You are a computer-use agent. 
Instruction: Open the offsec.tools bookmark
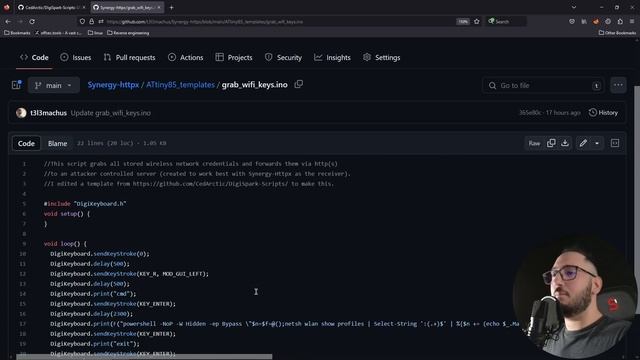pyautogui.click(x=59, y=33)
